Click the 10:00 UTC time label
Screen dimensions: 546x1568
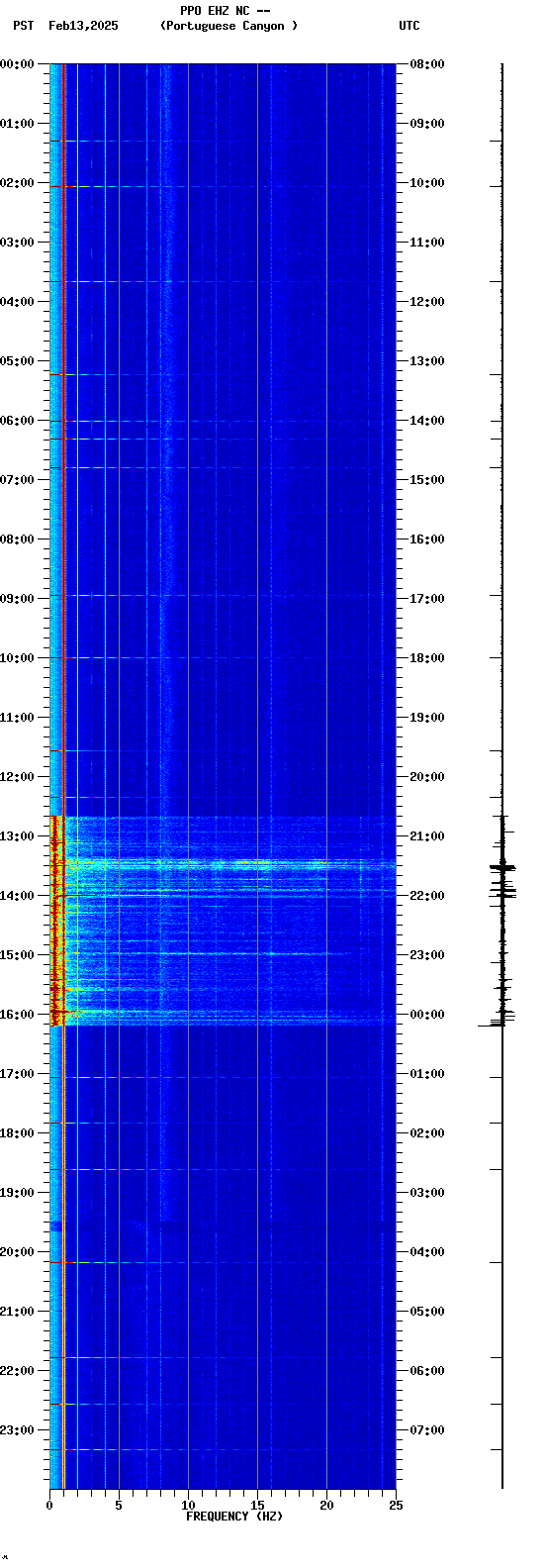click(426, 183)
